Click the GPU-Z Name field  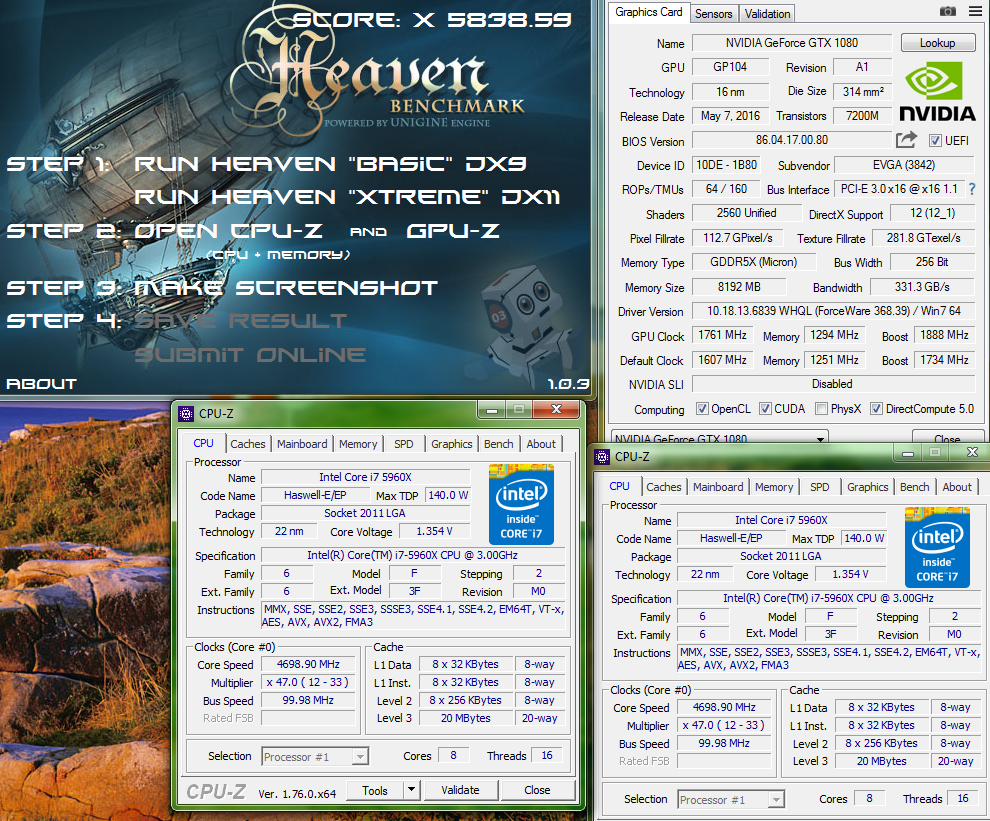point(792,43)
